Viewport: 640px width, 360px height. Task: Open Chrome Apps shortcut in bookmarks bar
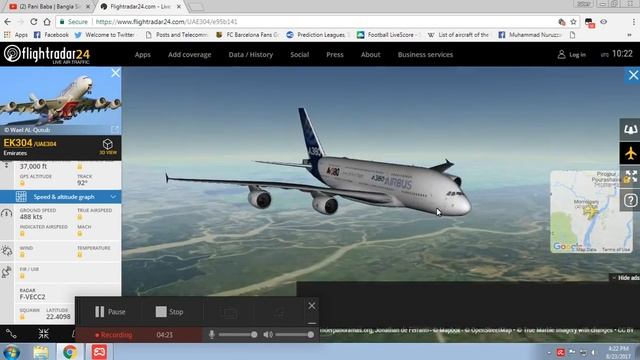16,35
